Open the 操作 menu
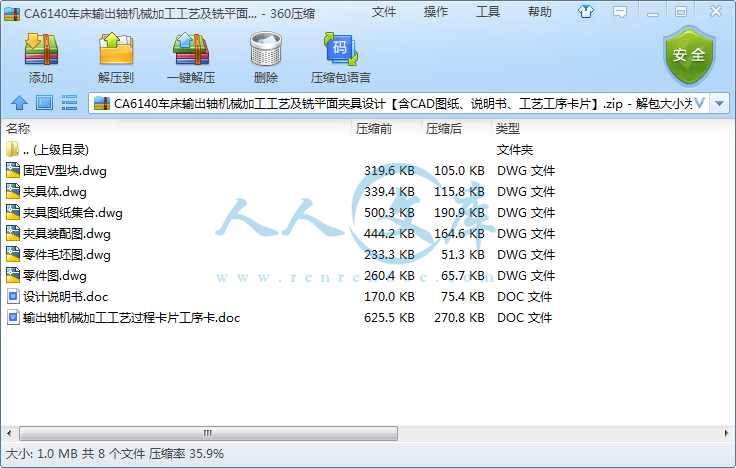Screen dimensions: 736x468 point(436,12)
